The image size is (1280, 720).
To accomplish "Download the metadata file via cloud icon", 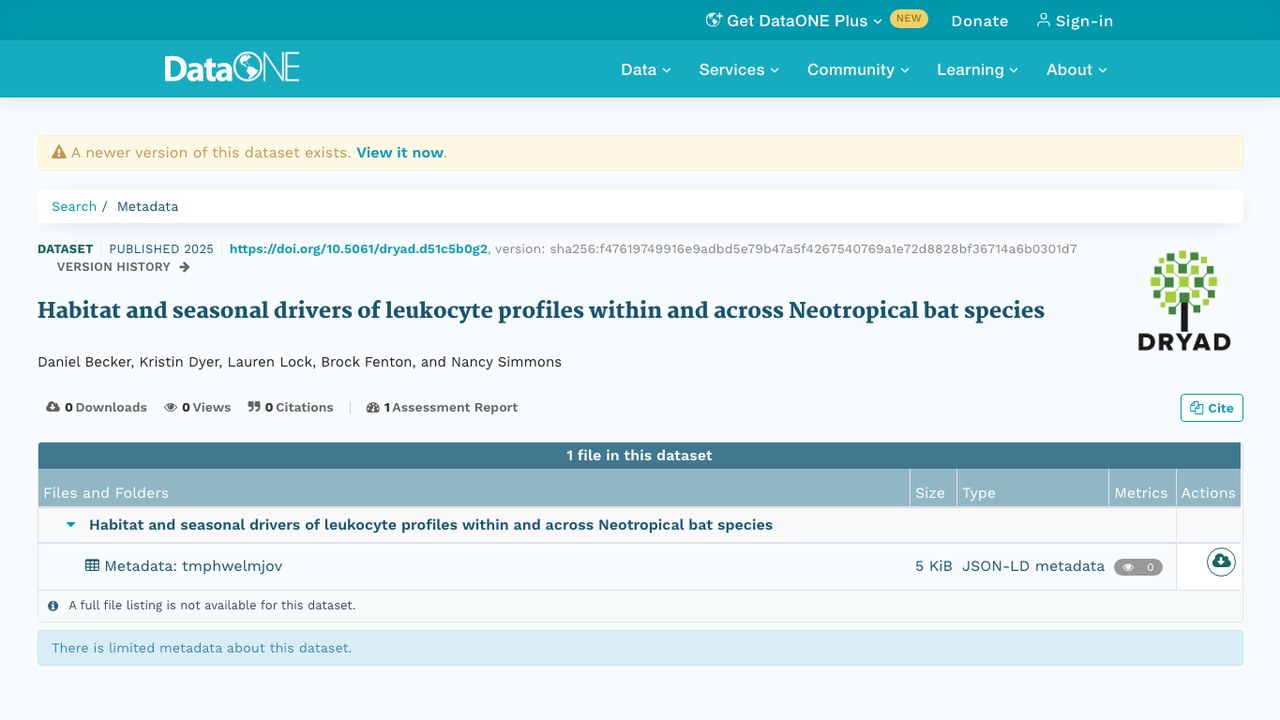I will [x=1220, y=561].
